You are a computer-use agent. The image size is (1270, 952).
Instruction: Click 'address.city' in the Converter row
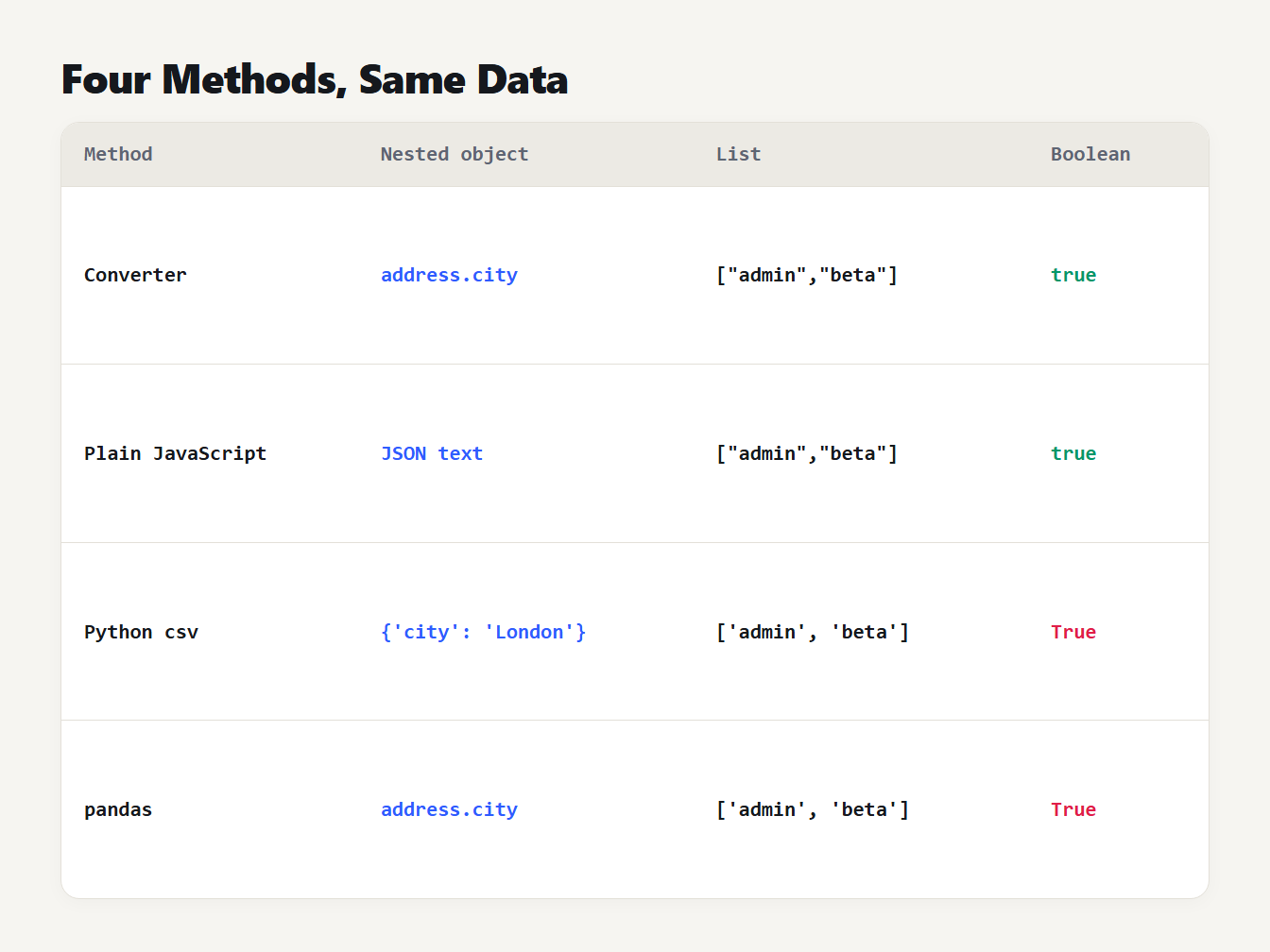pos(449,275)
